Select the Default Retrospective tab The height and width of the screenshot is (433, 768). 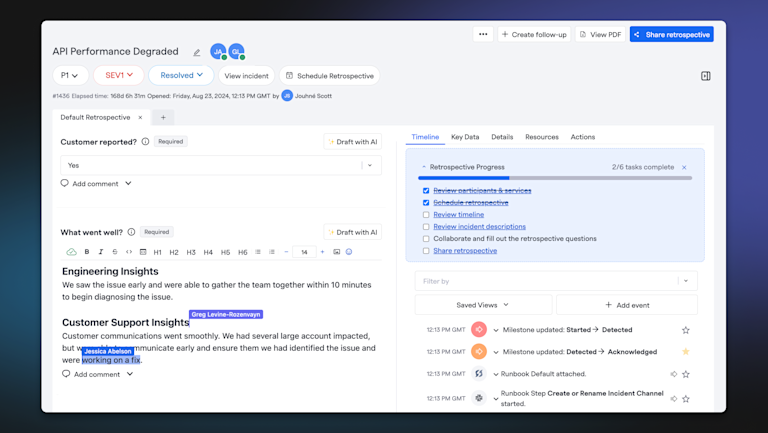pos(95,118)
